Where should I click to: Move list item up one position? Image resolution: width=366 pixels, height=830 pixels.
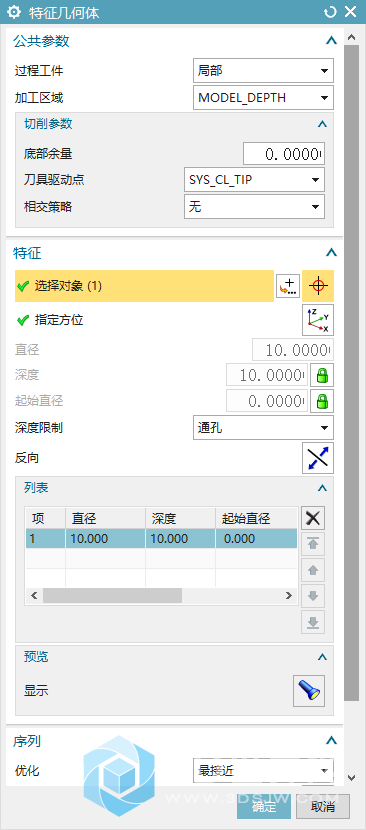coord(313,570)
